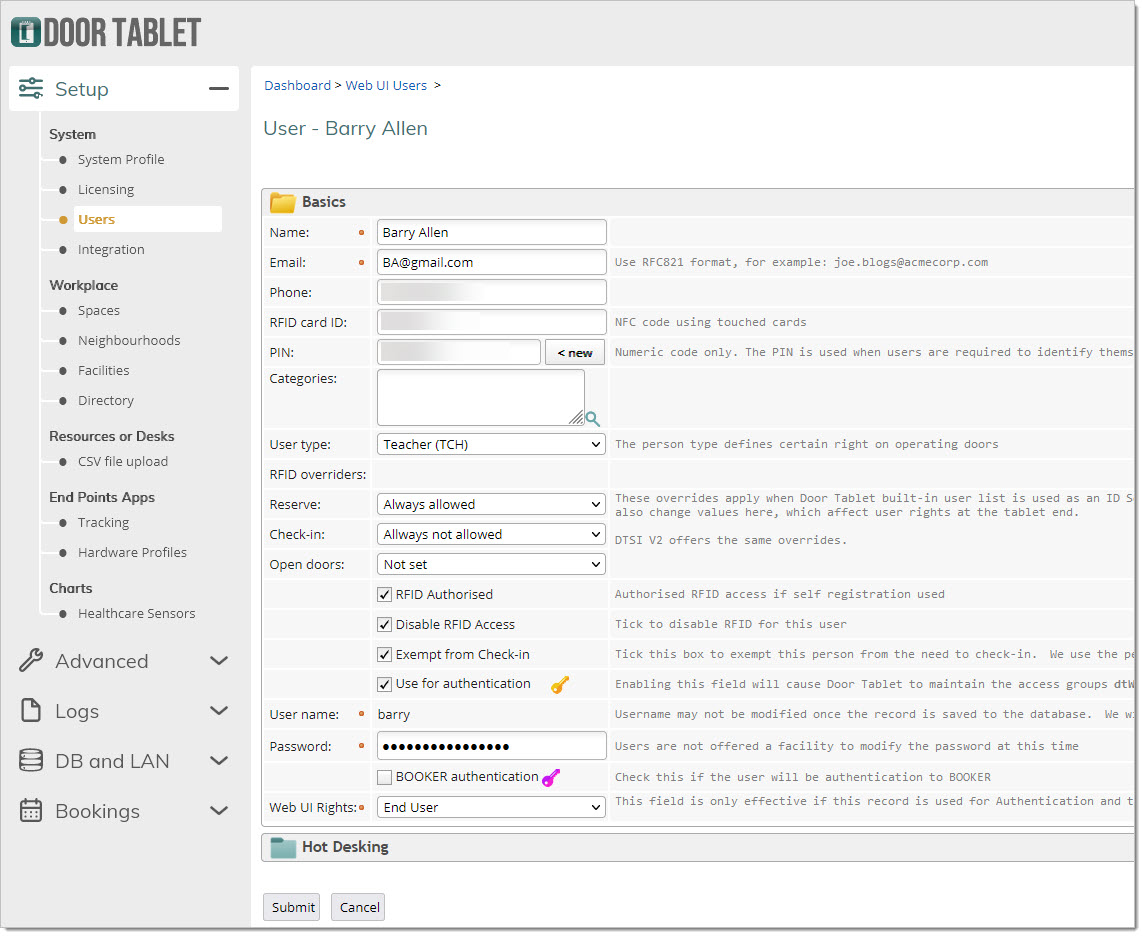
Task: Expand the Bookings menu chevron
Action: [x=219, y=811]
